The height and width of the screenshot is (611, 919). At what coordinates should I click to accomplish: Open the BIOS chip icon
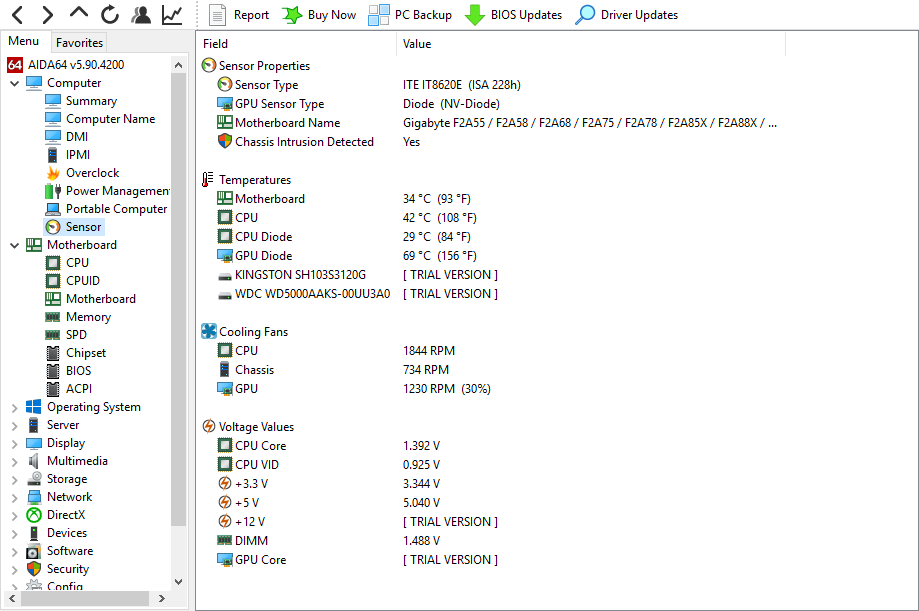pyautogui.click(x=53, y=371)
